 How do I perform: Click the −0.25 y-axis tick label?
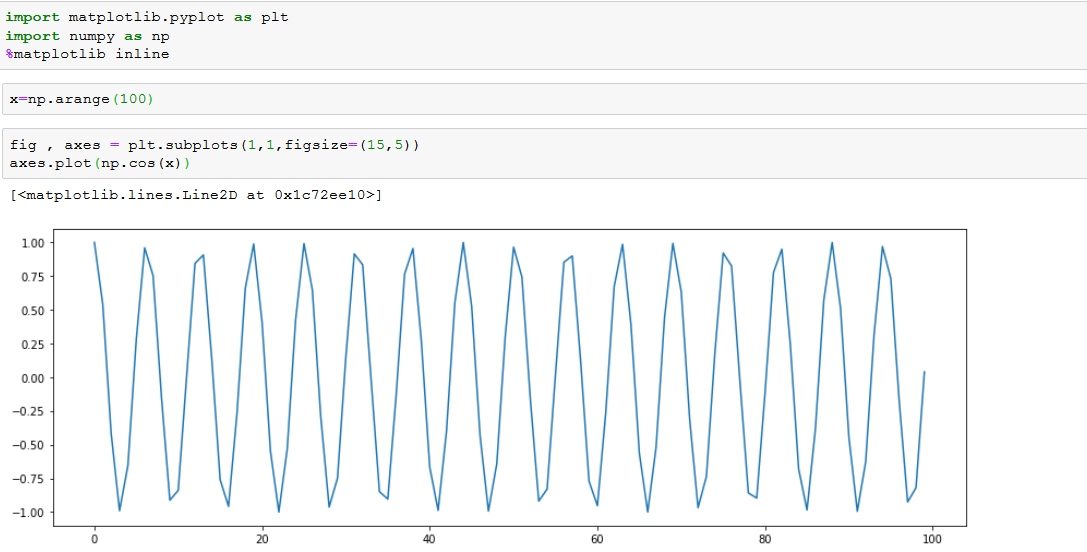(30, 411)
